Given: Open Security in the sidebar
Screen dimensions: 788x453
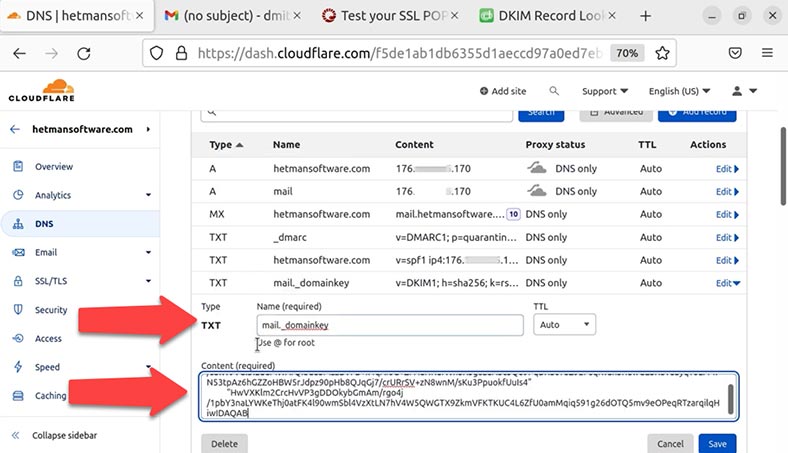Looking at the screenshot, I should (51, 310).
